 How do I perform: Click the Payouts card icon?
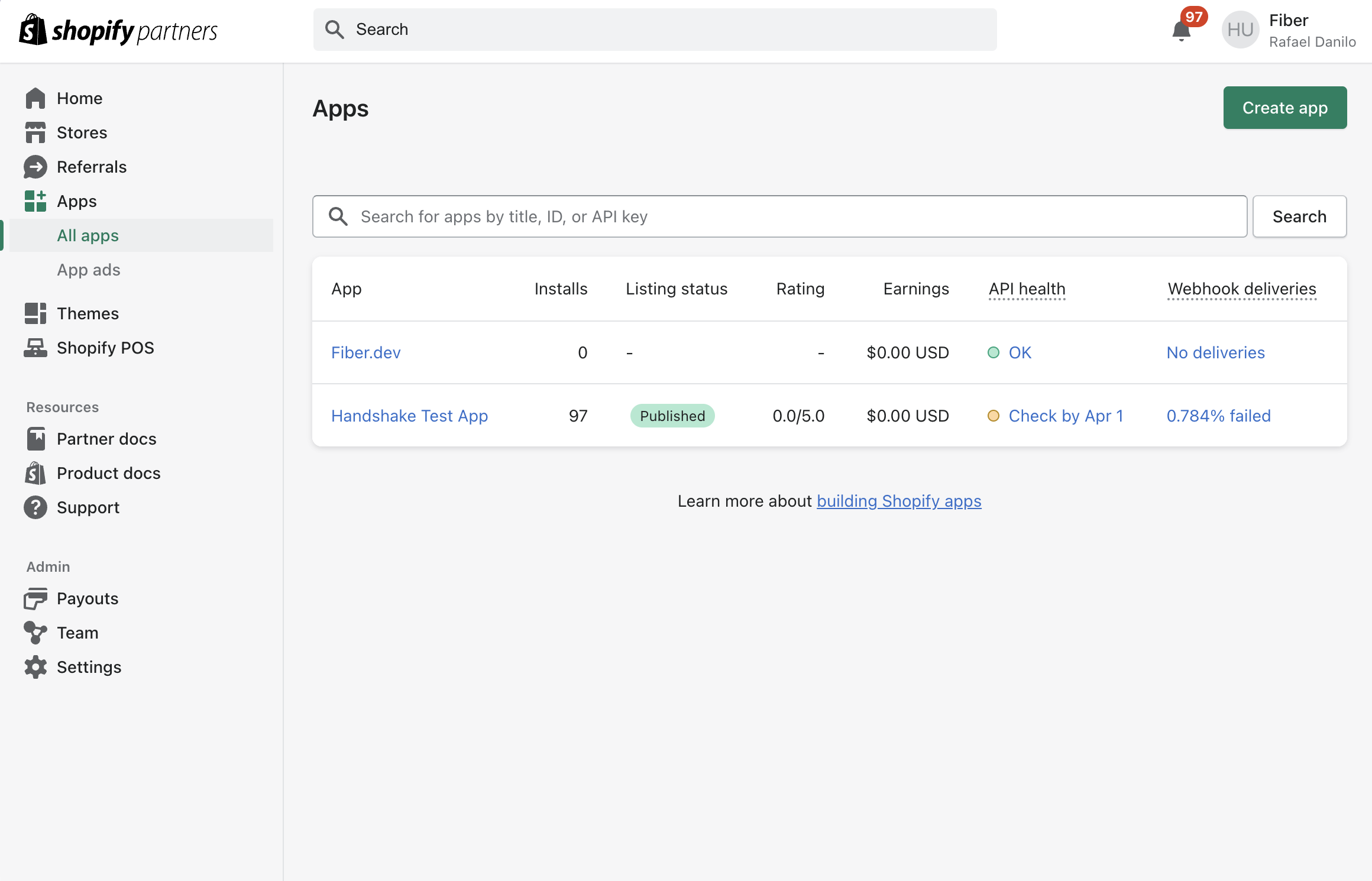click(x=35, y=598)
